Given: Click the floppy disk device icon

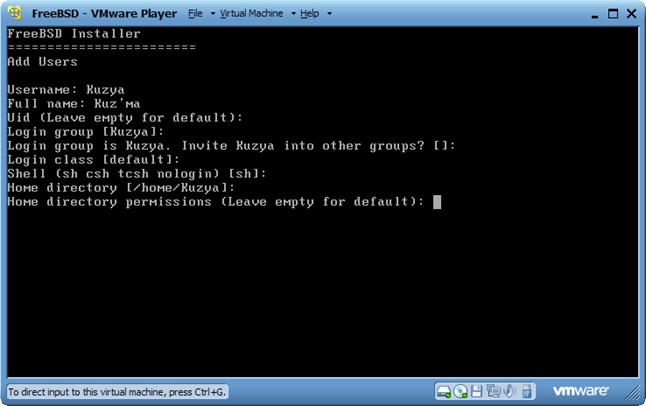Looking at the screenshot, I should [x=477, y=390].
